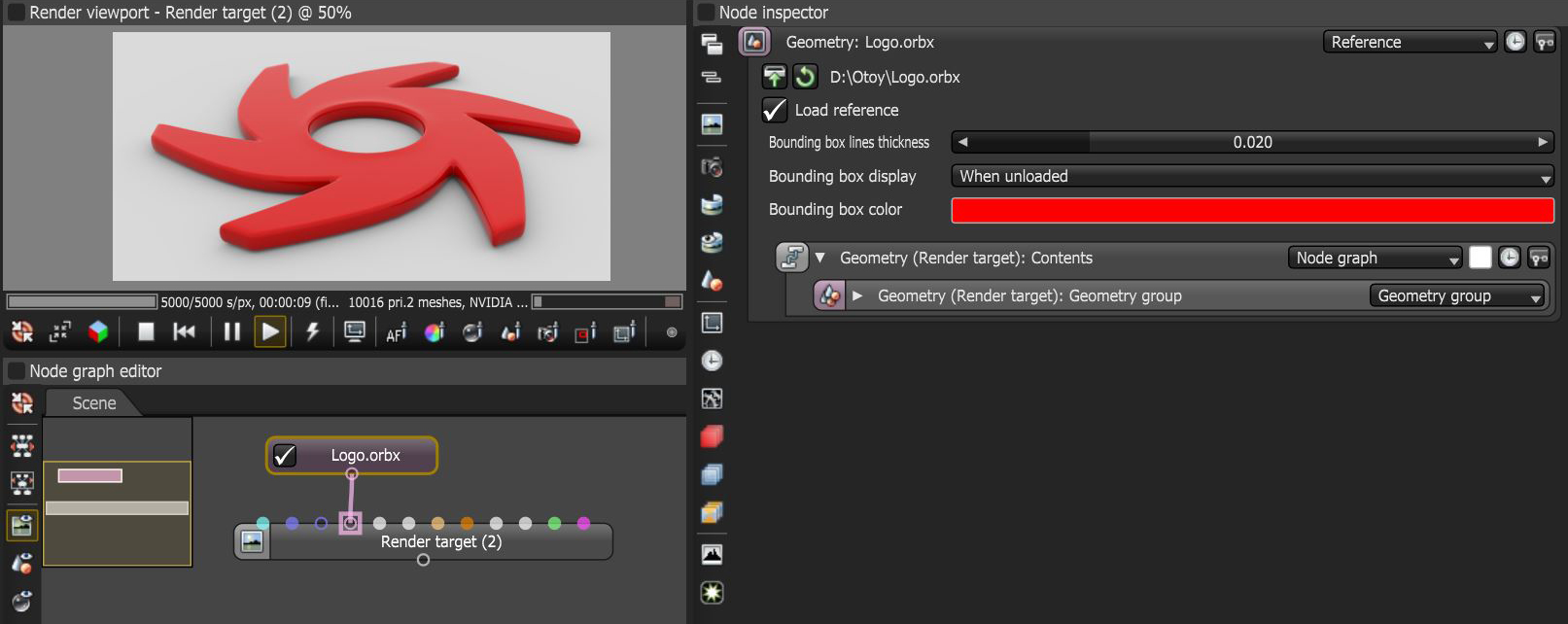Image resolution: width=1568 pixels, height=624 pixels.
Task: Adjust Bounding box lines thickness slider
Action: tap(1252, 142)
